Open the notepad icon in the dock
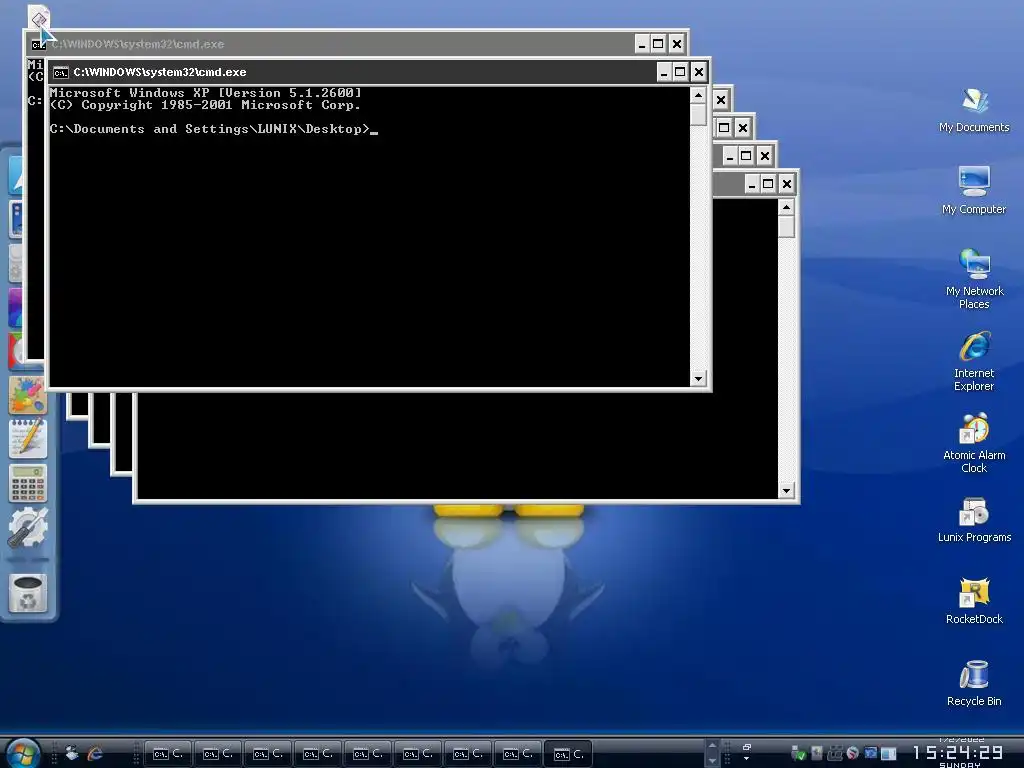1024x768 pixels. click(x=27, y=439)
